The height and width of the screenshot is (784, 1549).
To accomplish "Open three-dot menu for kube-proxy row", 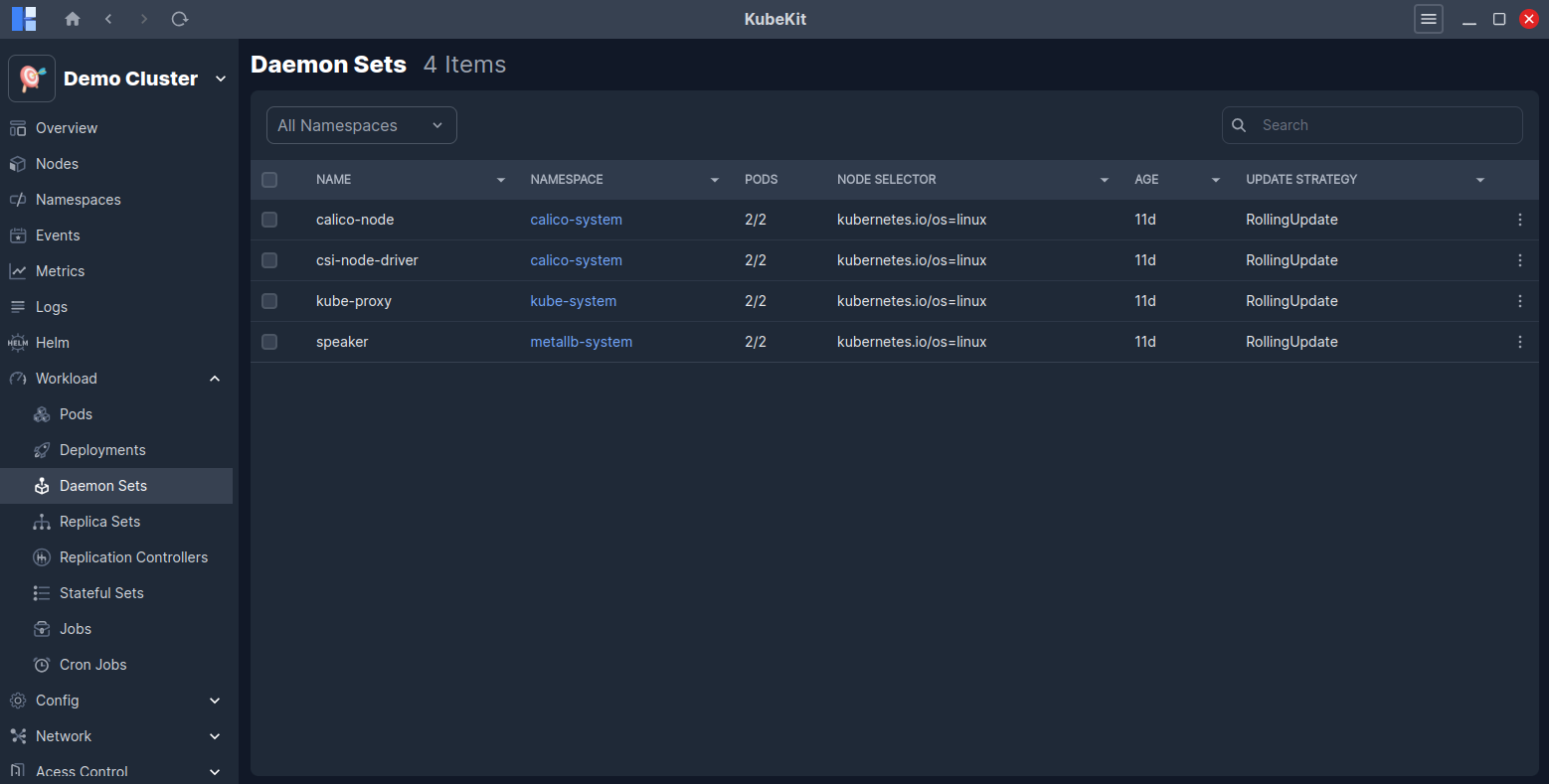I will 1519,301.
